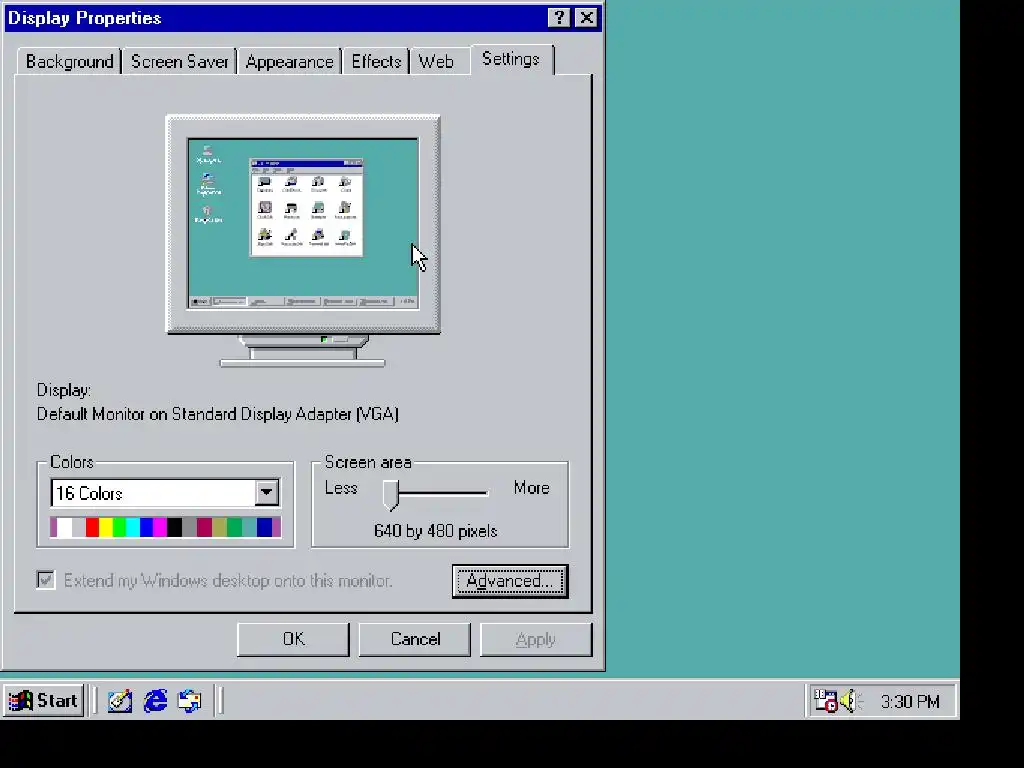
Task: Click the color palette preview bar
Action: pos(165,527)
